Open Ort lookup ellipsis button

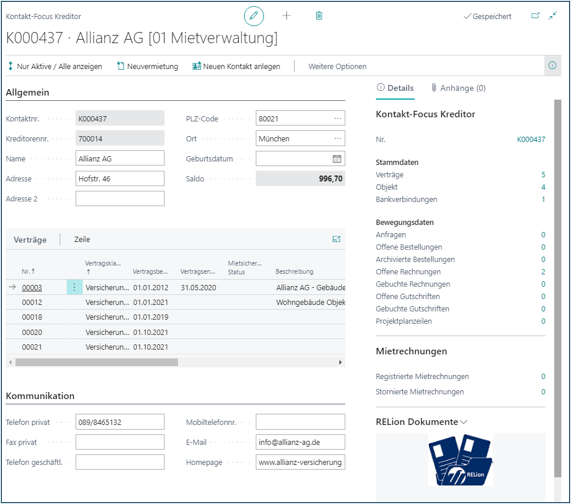pos(338,138)
